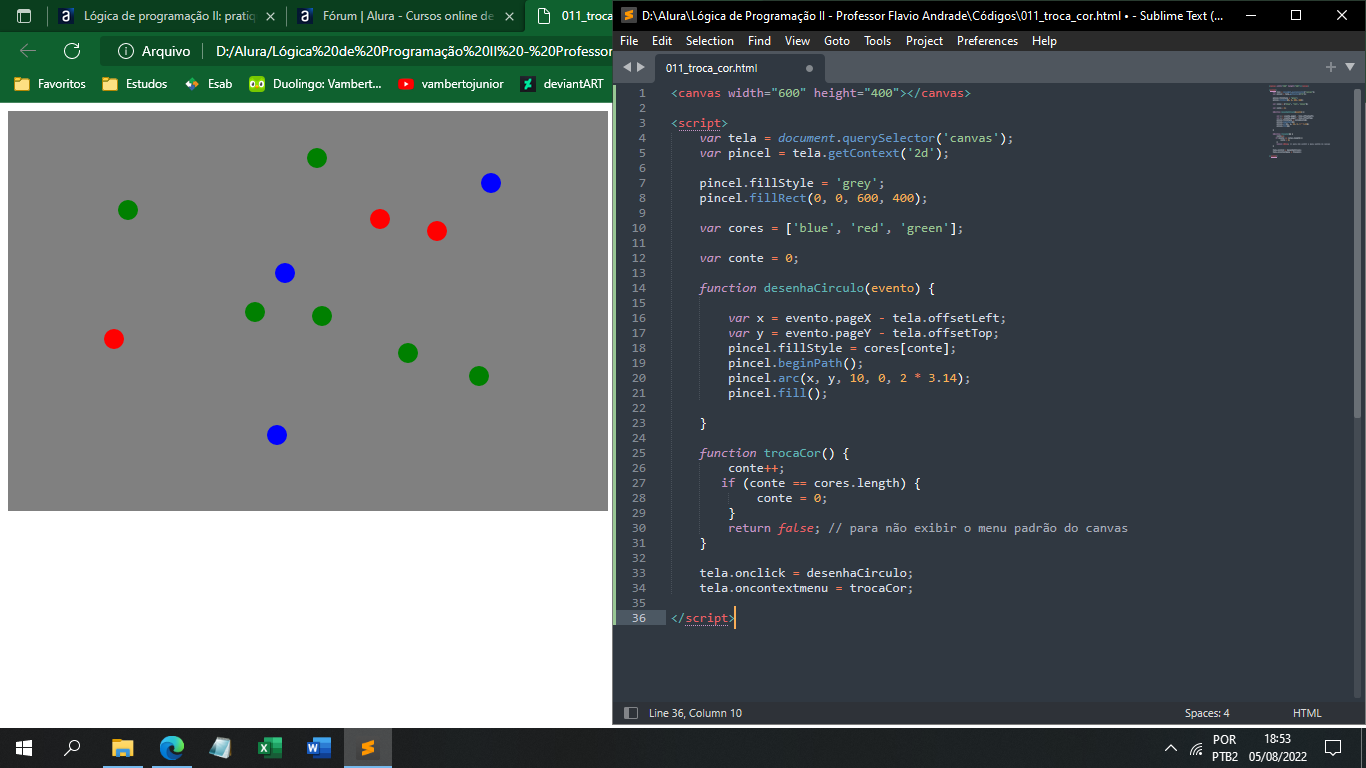The height and width of the screenshot is (768, 1366).
Task: Open File Explorer from taskbar
Action: coord(123,748)
